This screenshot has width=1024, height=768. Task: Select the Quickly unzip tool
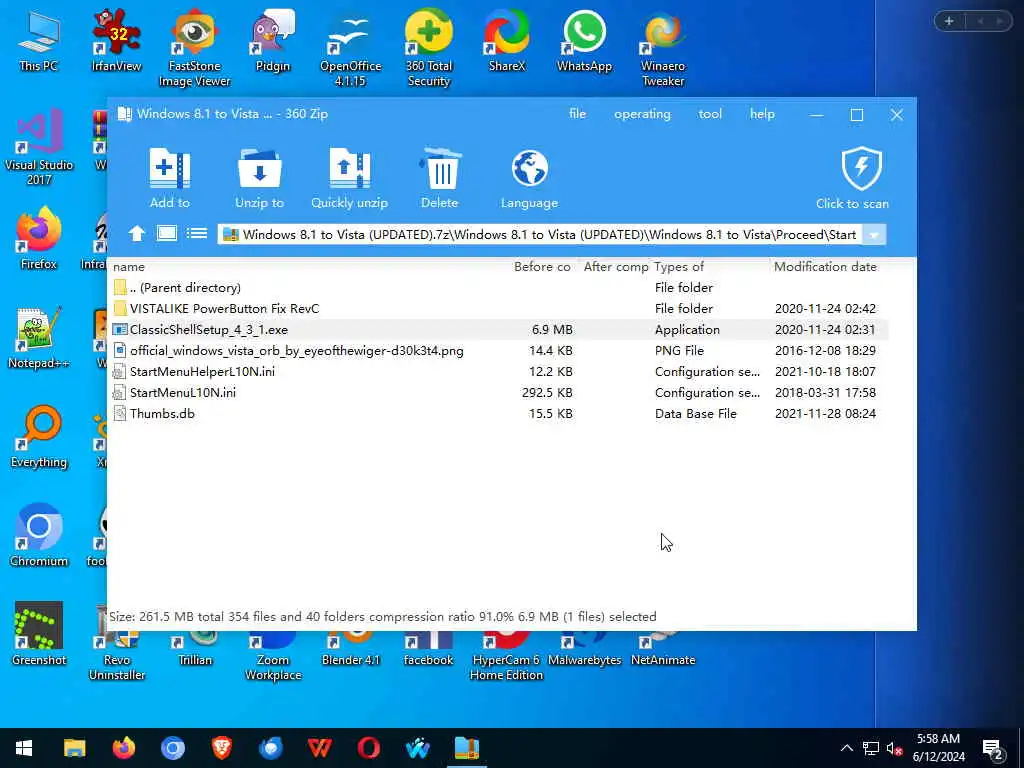tap(349, 178)
